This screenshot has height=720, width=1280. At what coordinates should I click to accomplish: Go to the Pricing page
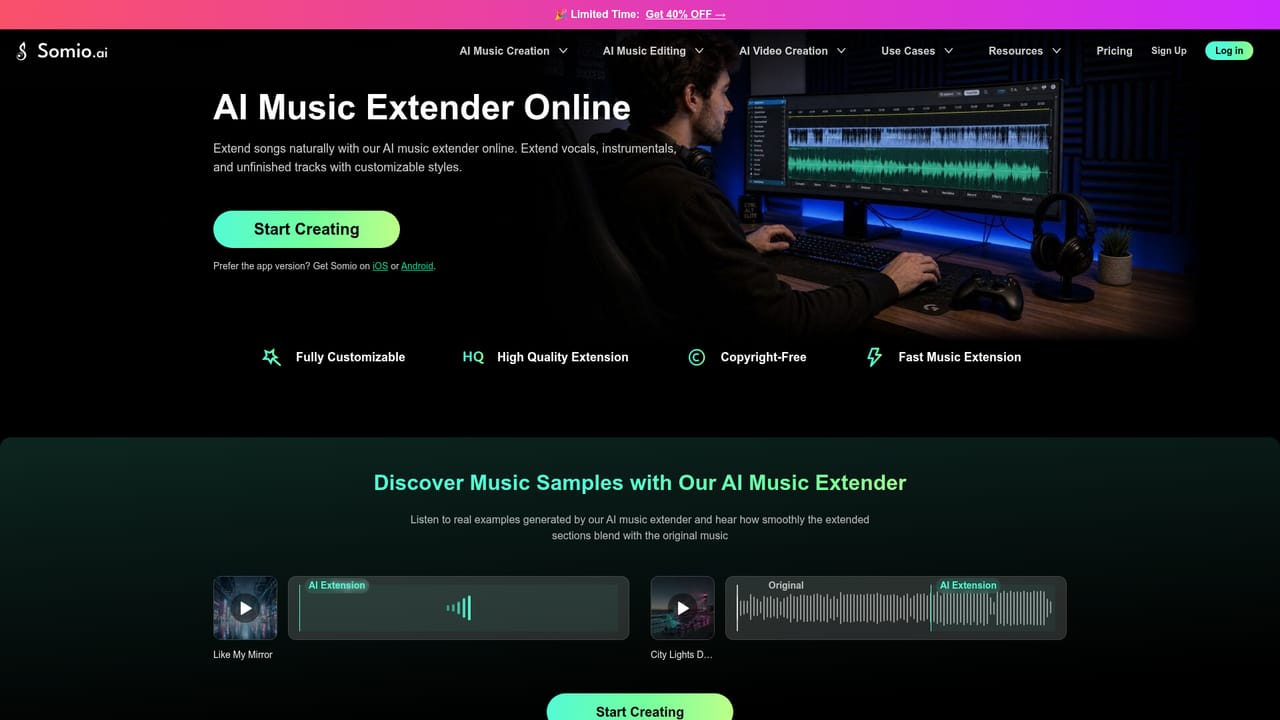point(1114,51)
